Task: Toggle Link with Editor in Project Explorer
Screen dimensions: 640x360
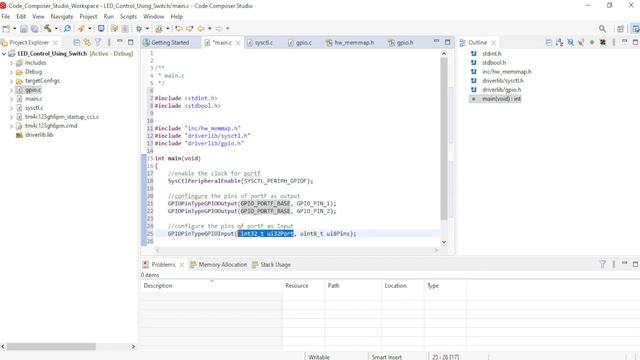Action: 87,42
